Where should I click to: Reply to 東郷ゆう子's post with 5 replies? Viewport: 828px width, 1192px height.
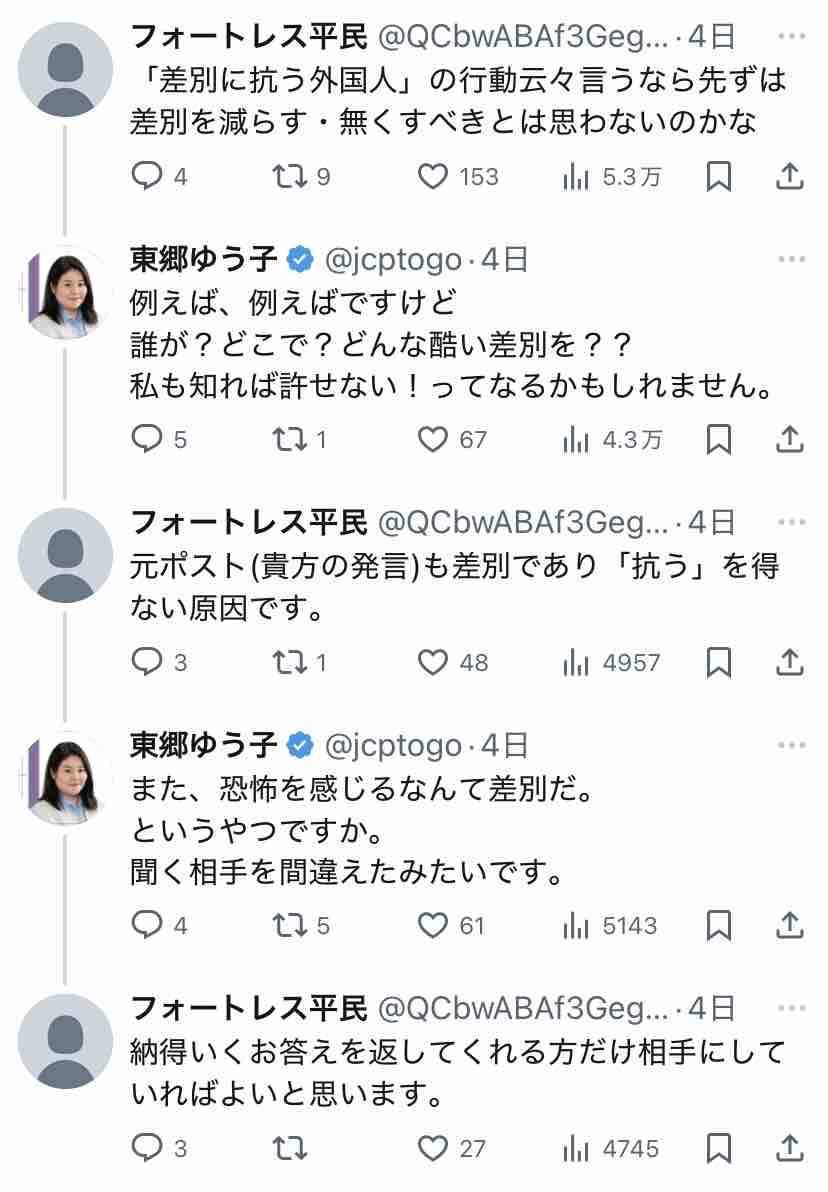click(x=147, y=439)
